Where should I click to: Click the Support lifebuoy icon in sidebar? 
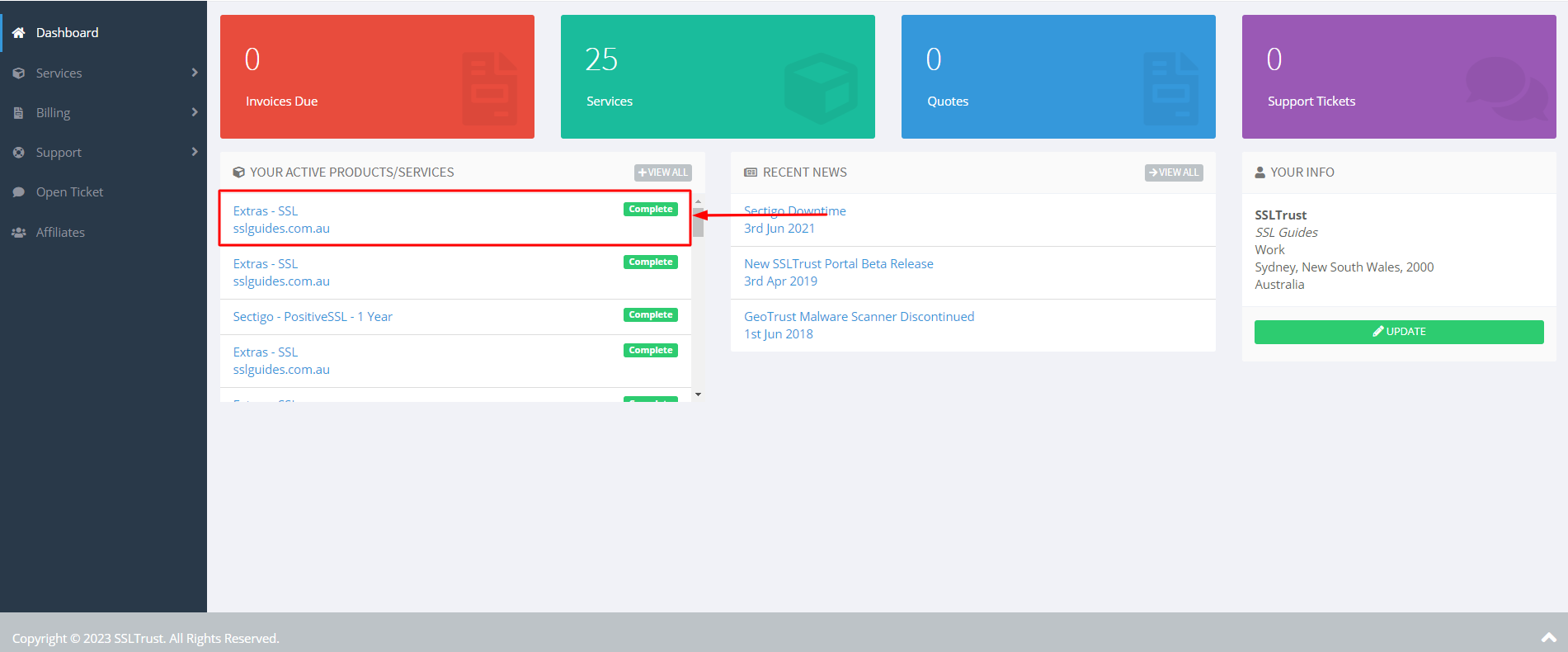18,153
